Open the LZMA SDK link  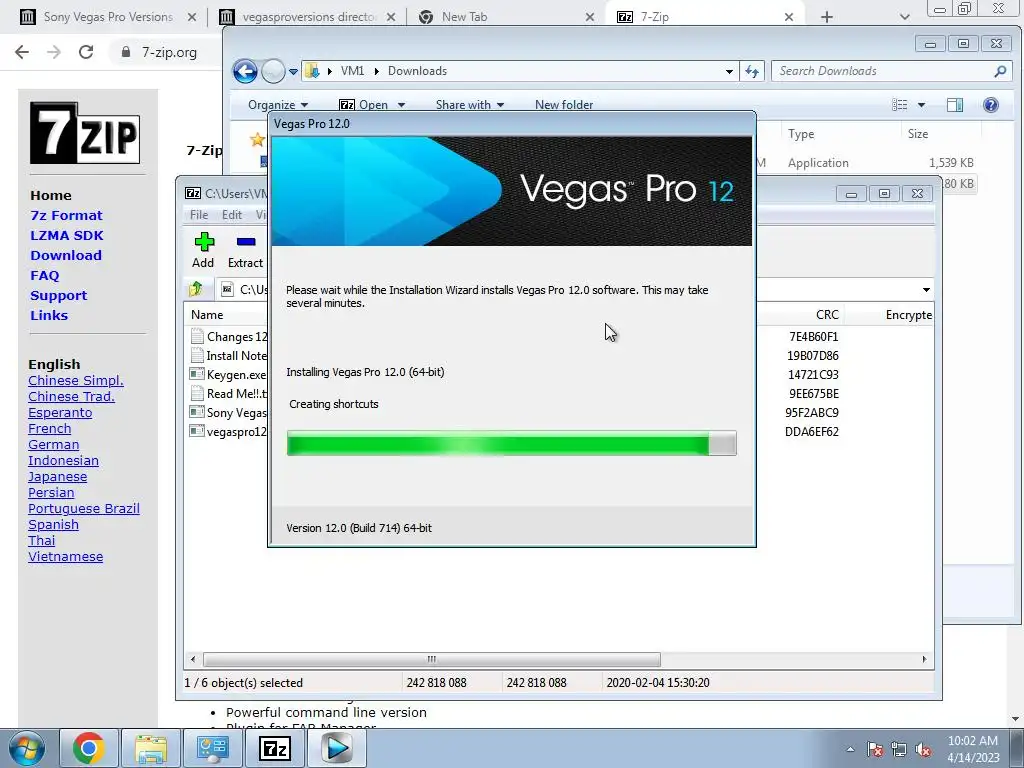tap(67, 236)
